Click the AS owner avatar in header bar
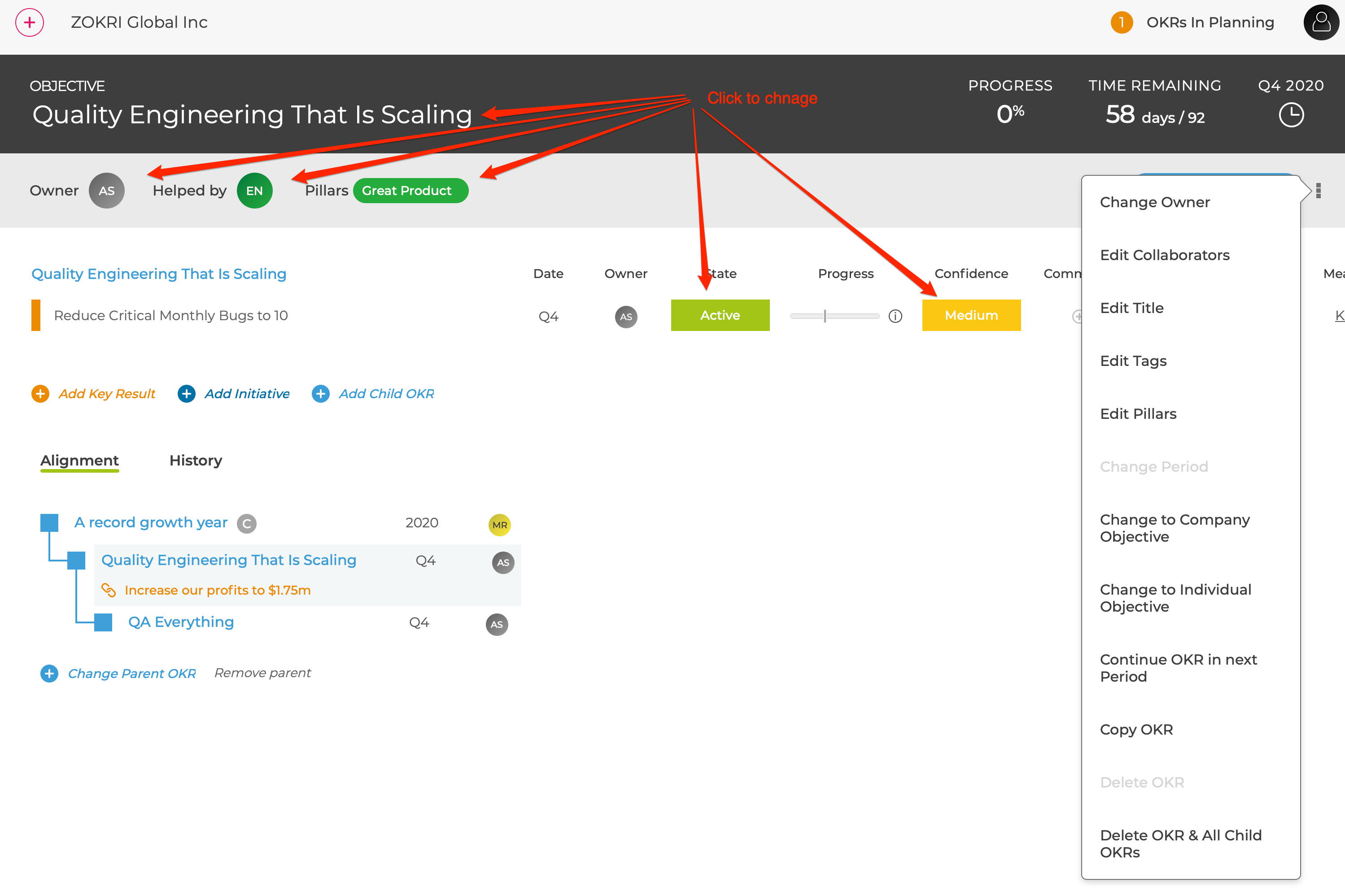Image resolution: width=1345 pixels, height=896 pixels. coord(107,190)
